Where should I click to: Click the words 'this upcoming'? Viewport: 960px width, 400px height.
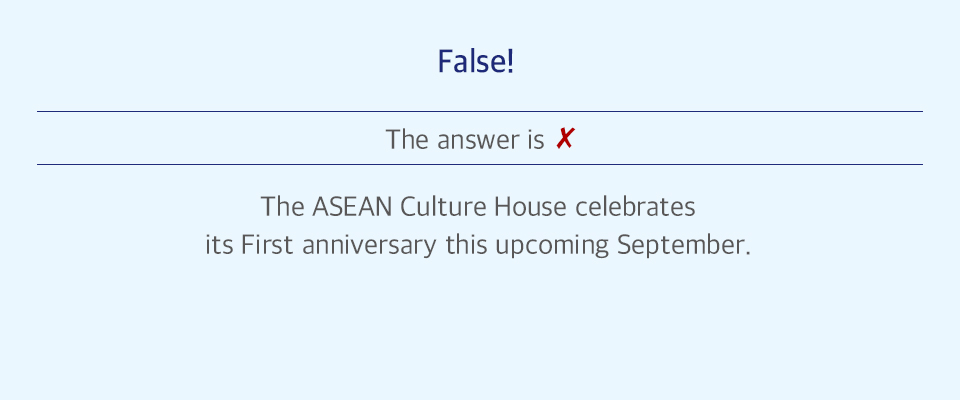coord(527,246)
